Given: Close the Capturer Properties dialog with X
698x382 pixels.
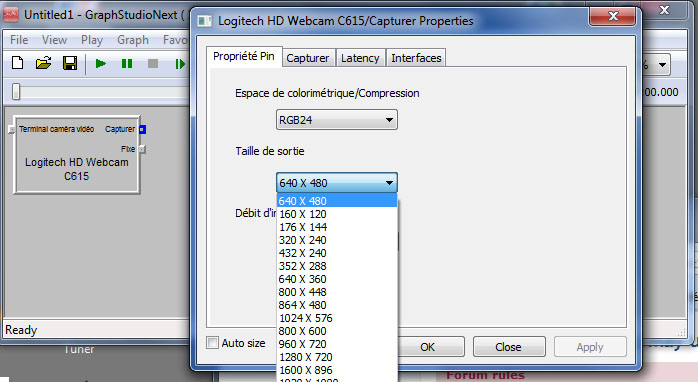Looking at the screenshot, I should click(613, 16).
